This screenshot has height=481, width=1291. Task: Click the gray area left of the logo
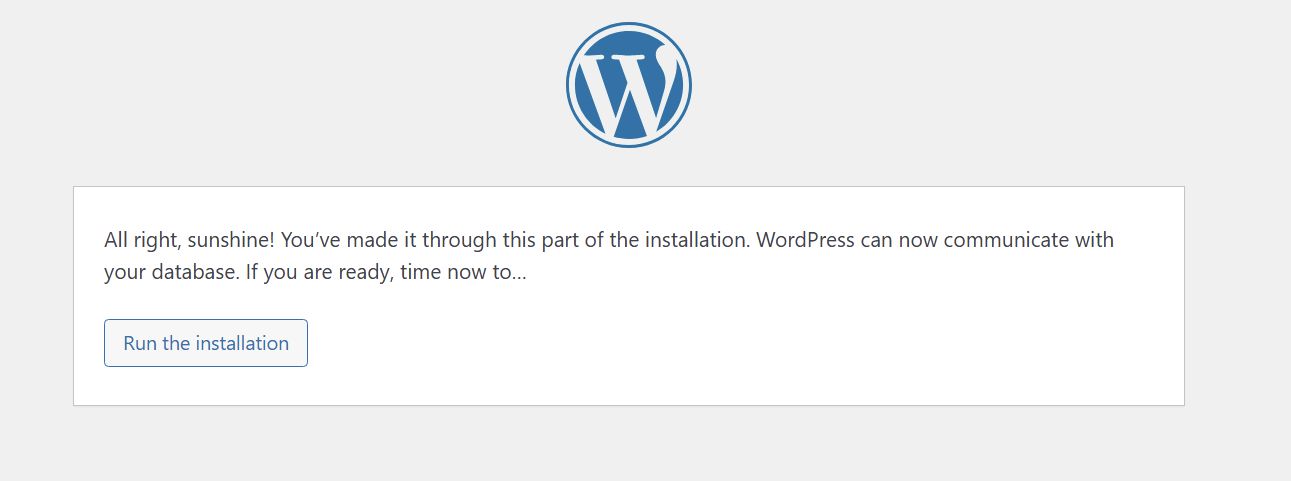coord(300,85)
